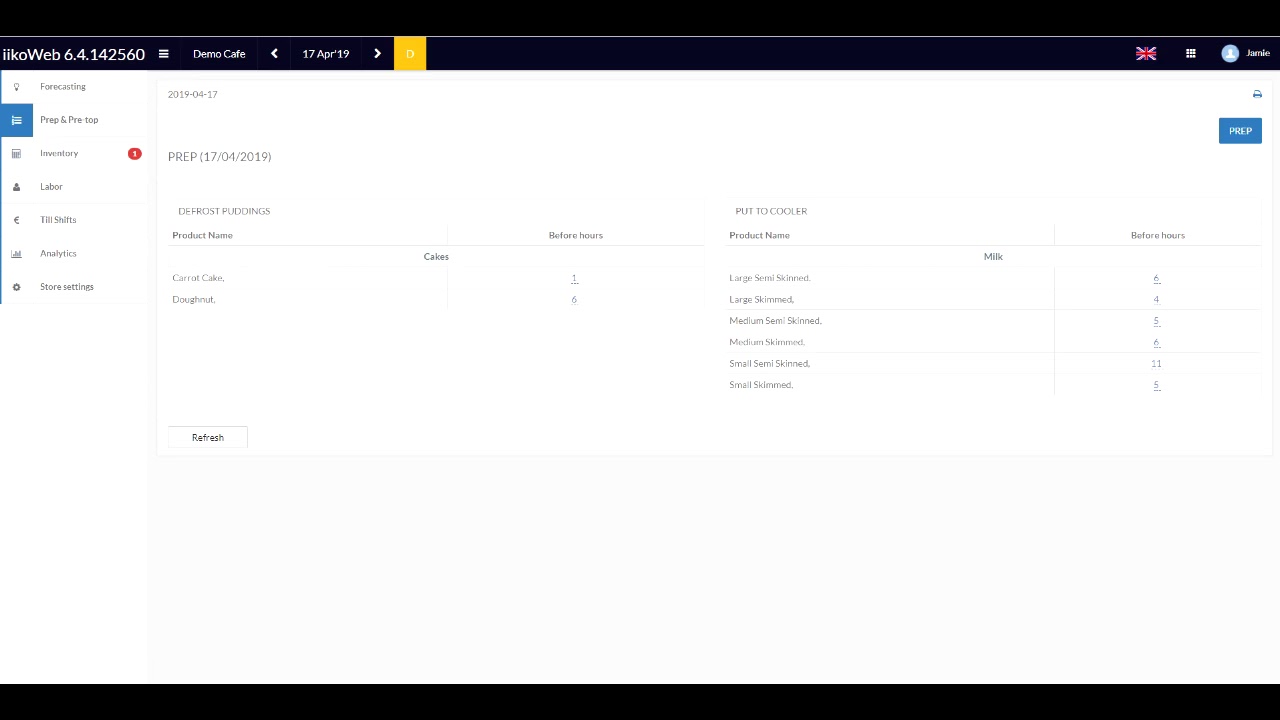Click the Large Semi Skinned product name

(x=770, y=278)
